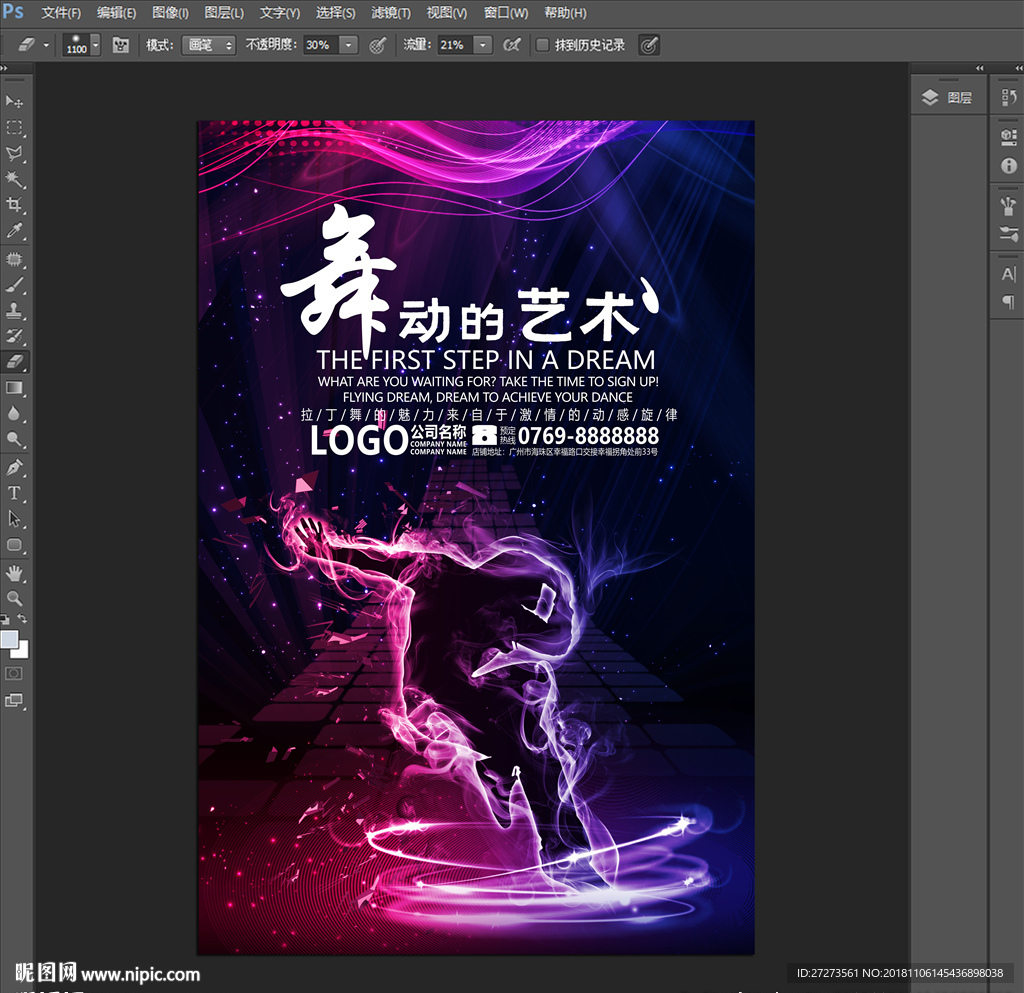Open the 滤镜(T) menu
The width and height of the screenshot is (1024, 993).
pos(390,13)
